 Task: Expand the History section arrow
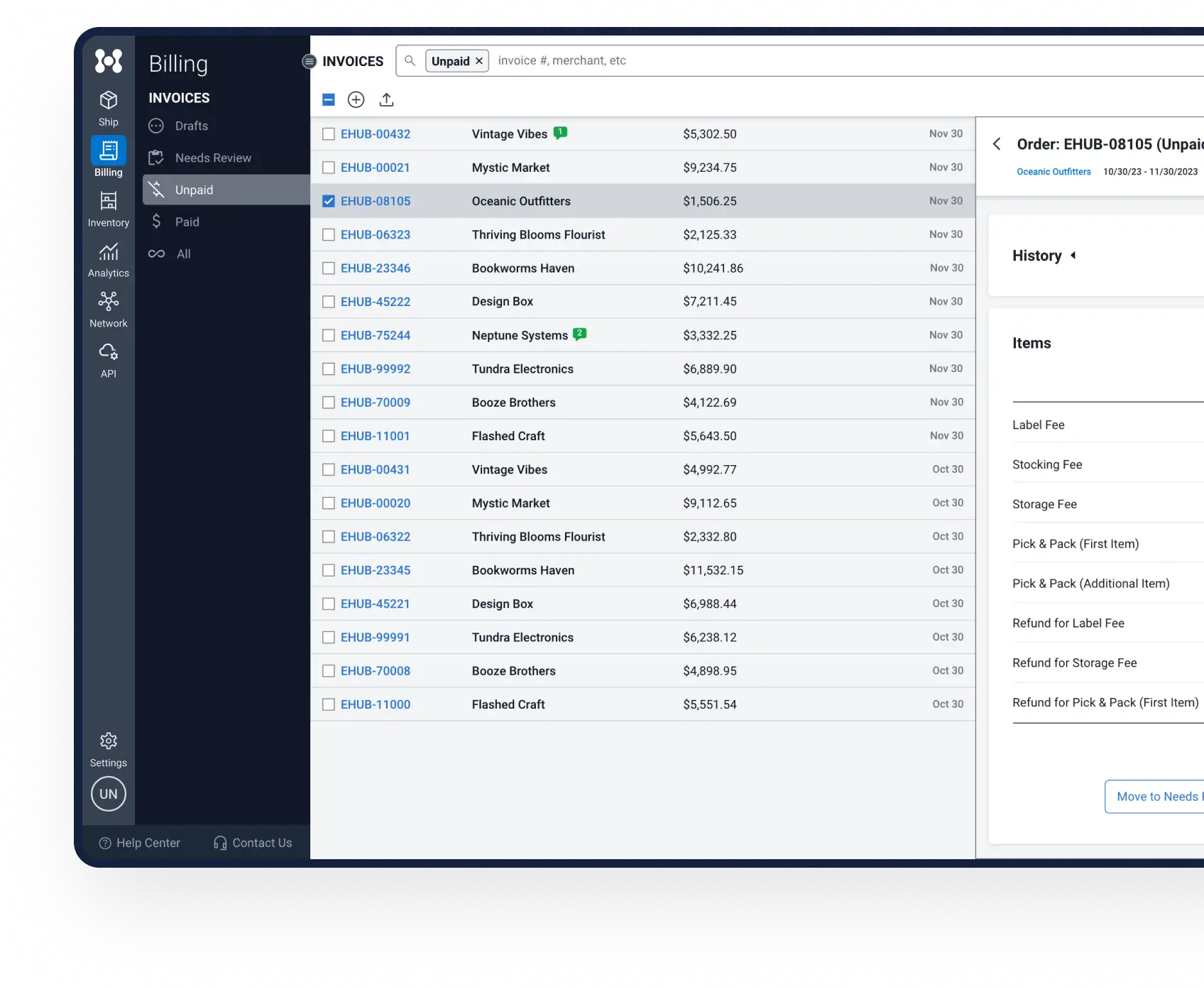[x=1073, y=256]
